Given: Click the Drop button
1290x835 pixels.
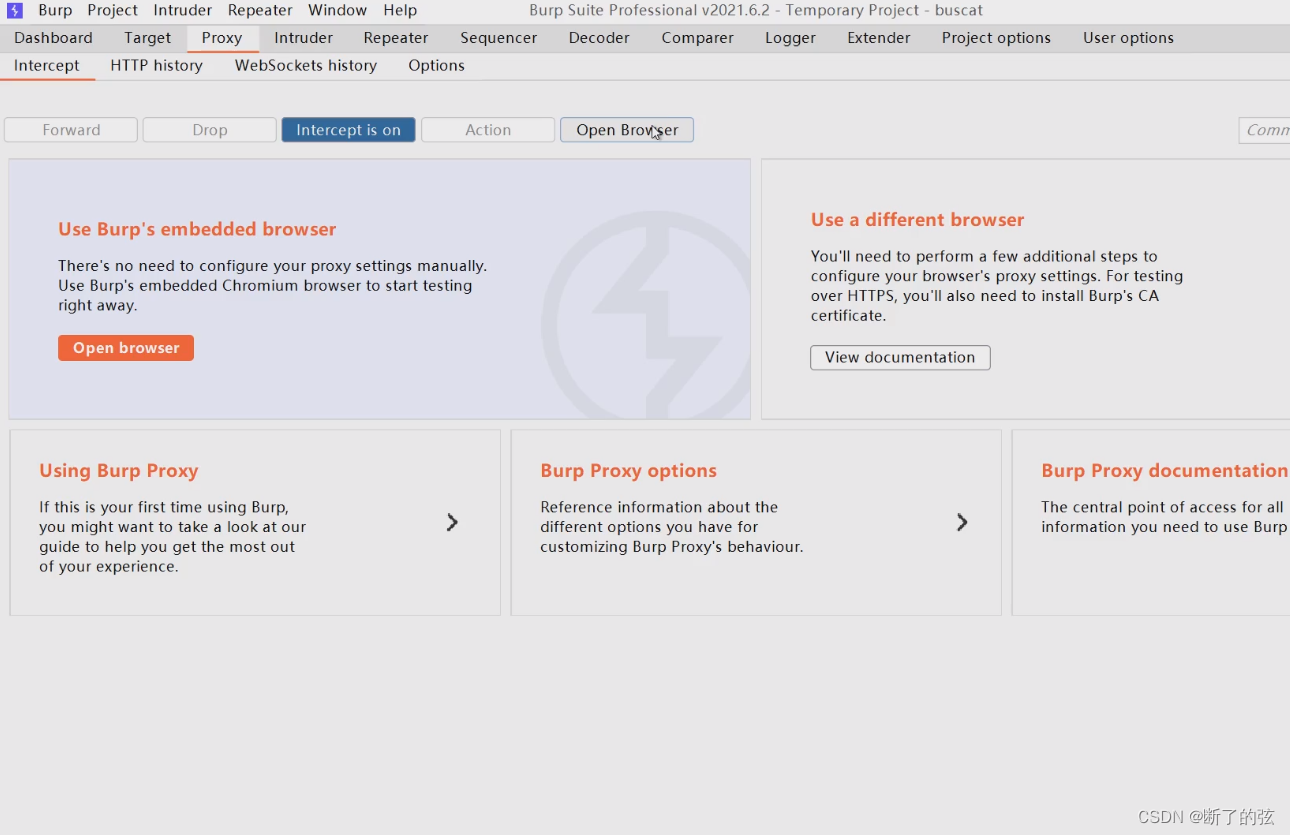Looking at the screenshot, I should tap(210, 130).
